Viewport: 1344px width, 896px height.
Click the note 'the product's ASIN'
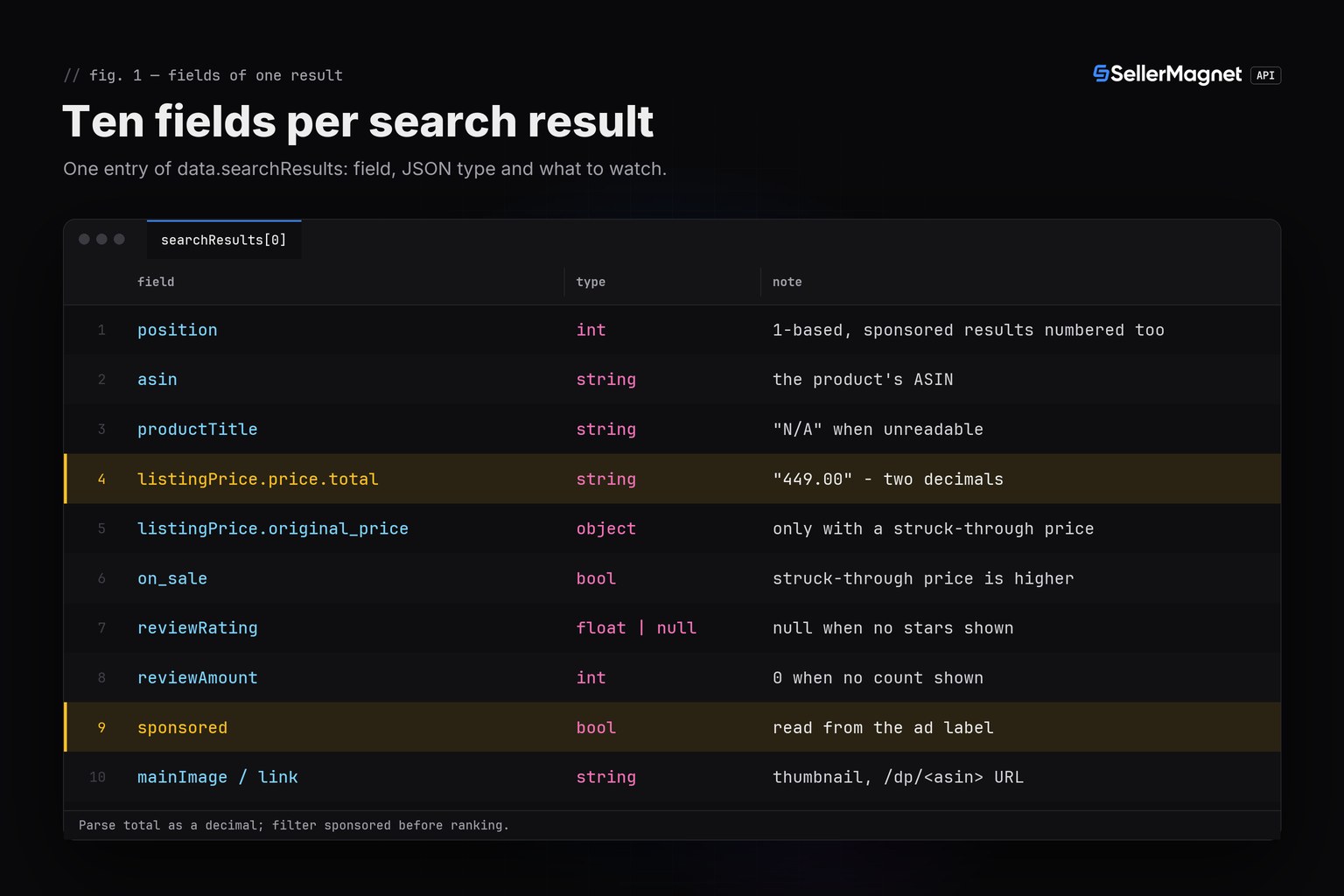tap(864, 380)
